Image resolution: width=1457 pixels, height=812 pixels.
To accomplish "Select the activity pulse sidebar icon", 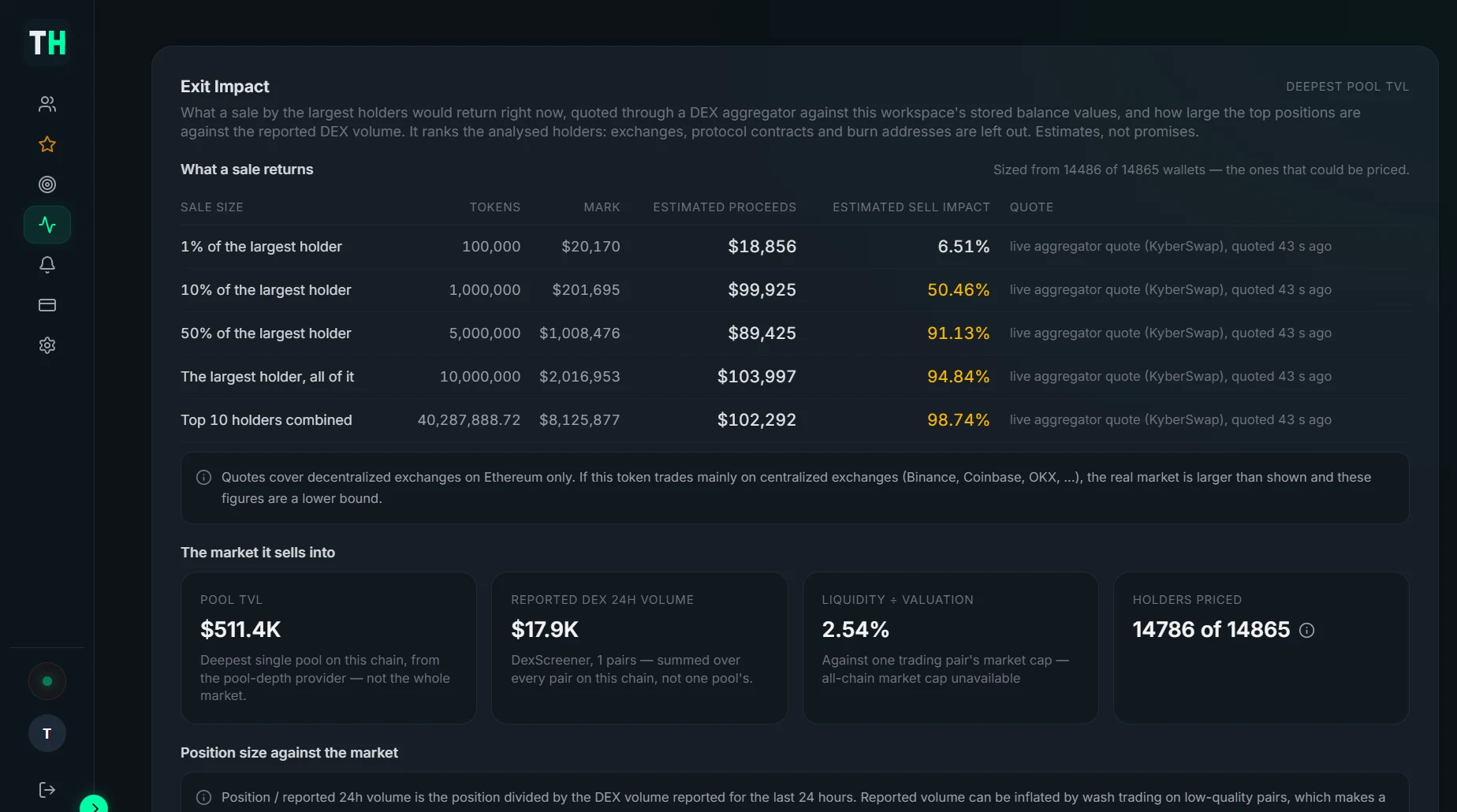I will [x=47, y=225].
